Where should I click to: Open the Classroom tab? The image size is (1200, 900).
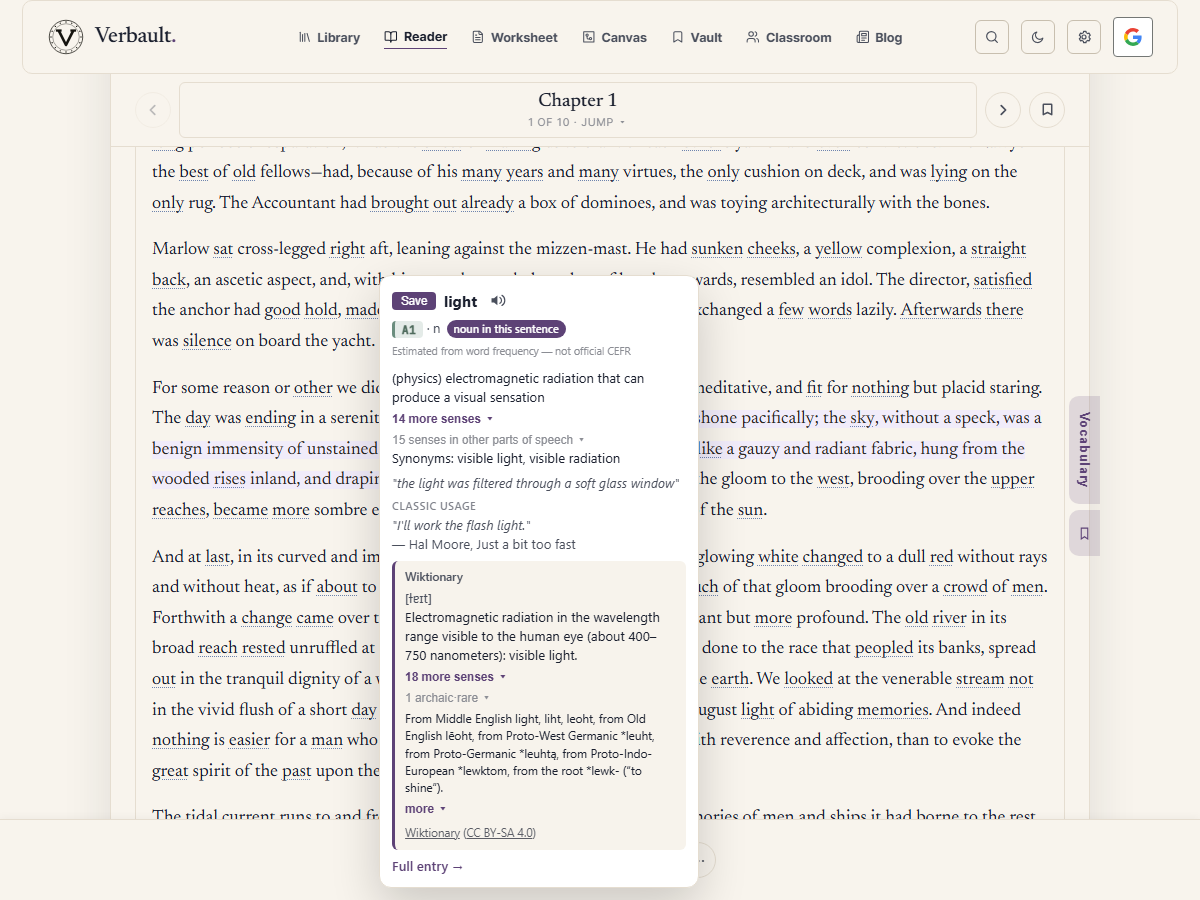(788, 37)
